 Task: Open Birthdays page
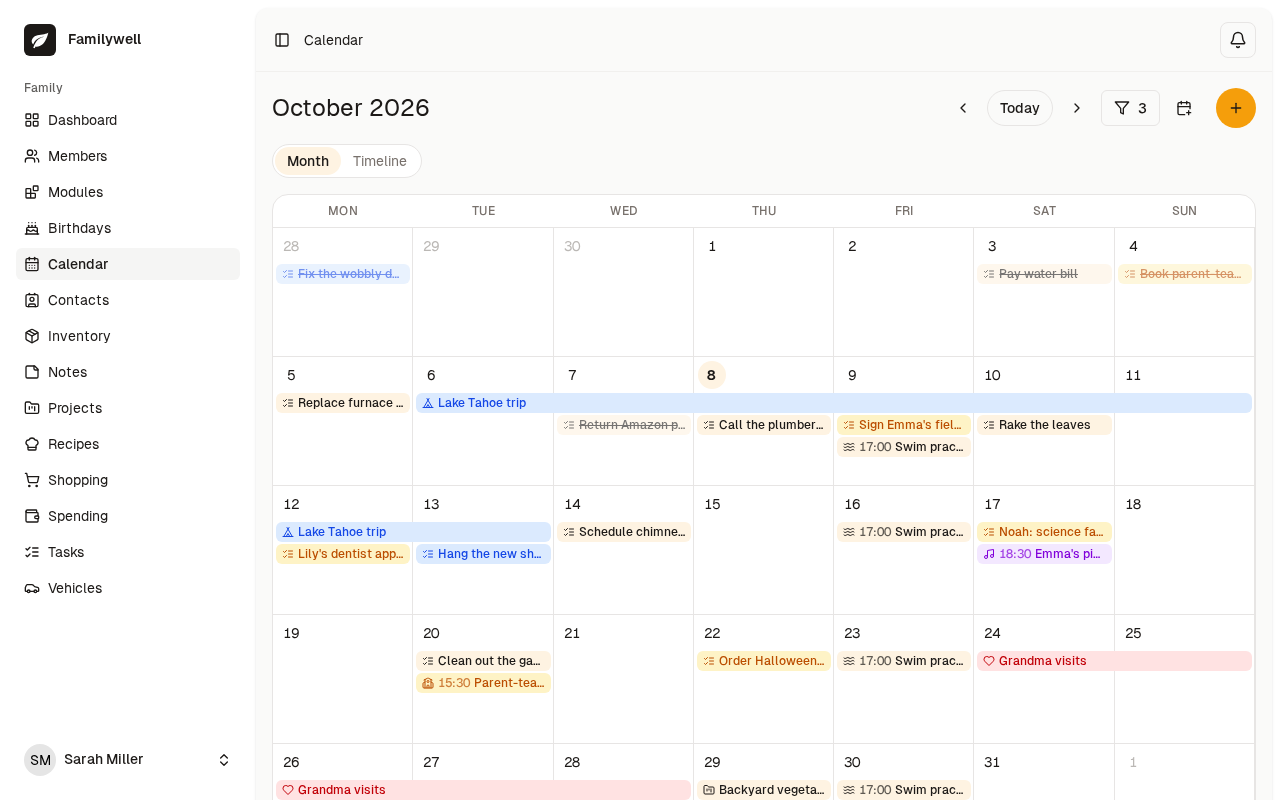coord(128,228)
